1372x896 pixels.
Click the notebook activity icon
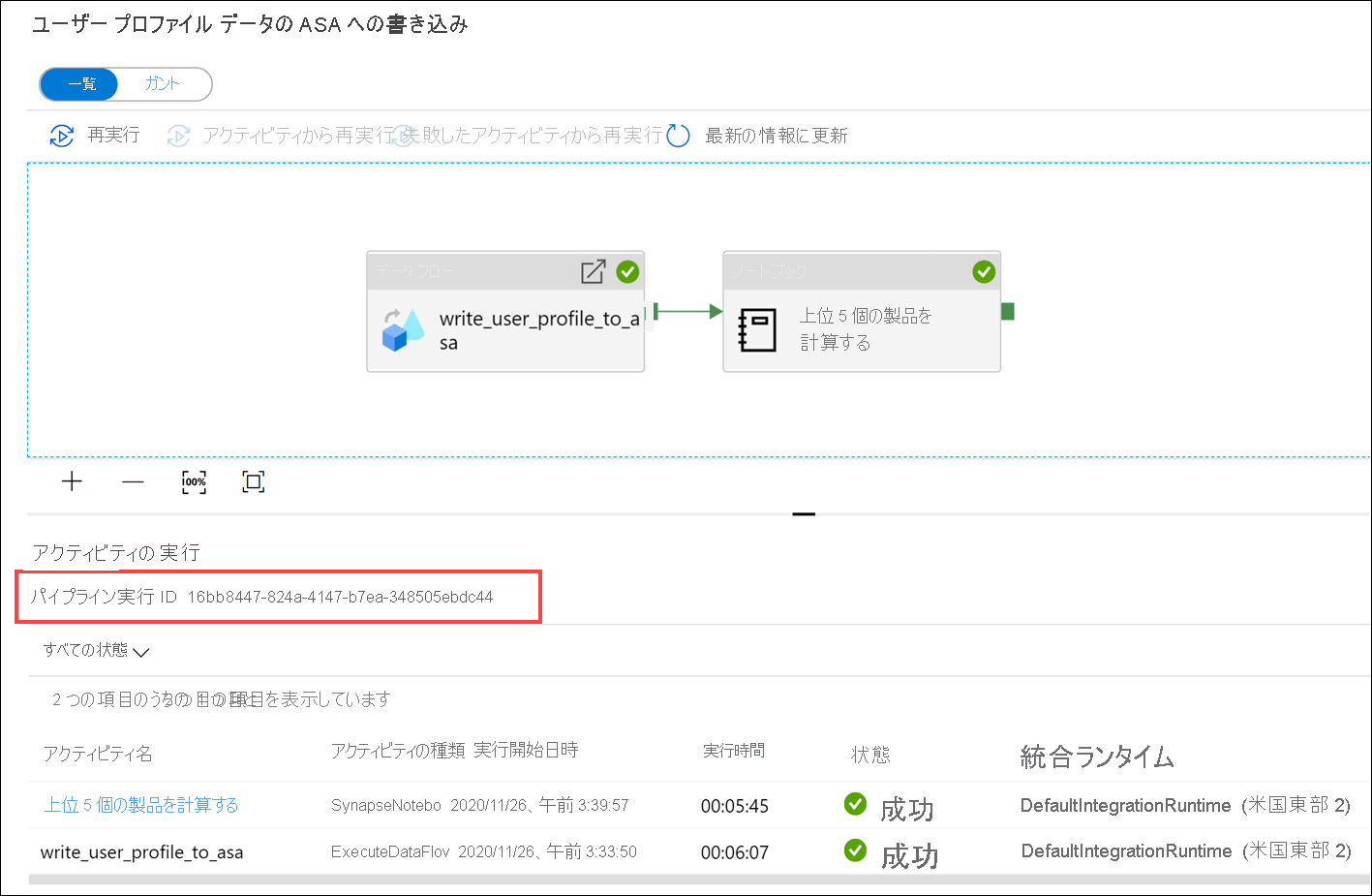pos(757,329)
